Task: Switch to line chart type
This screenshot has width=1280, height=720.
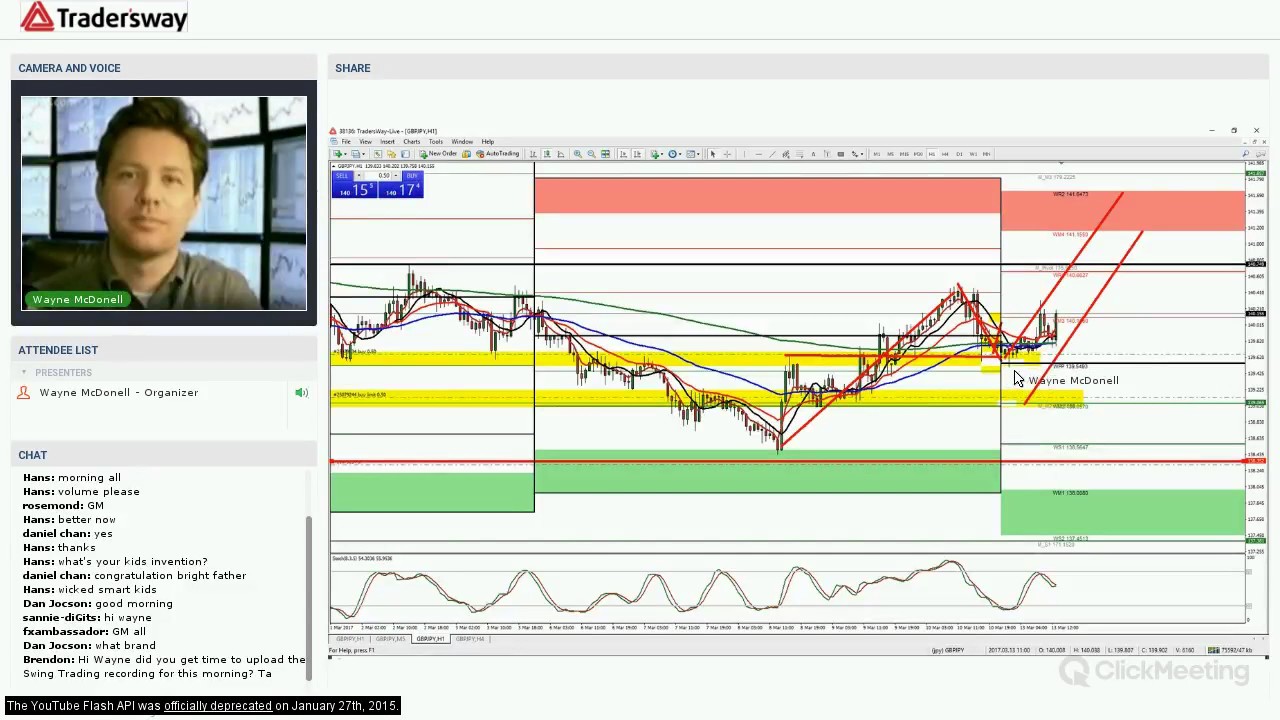Action: 560,153
